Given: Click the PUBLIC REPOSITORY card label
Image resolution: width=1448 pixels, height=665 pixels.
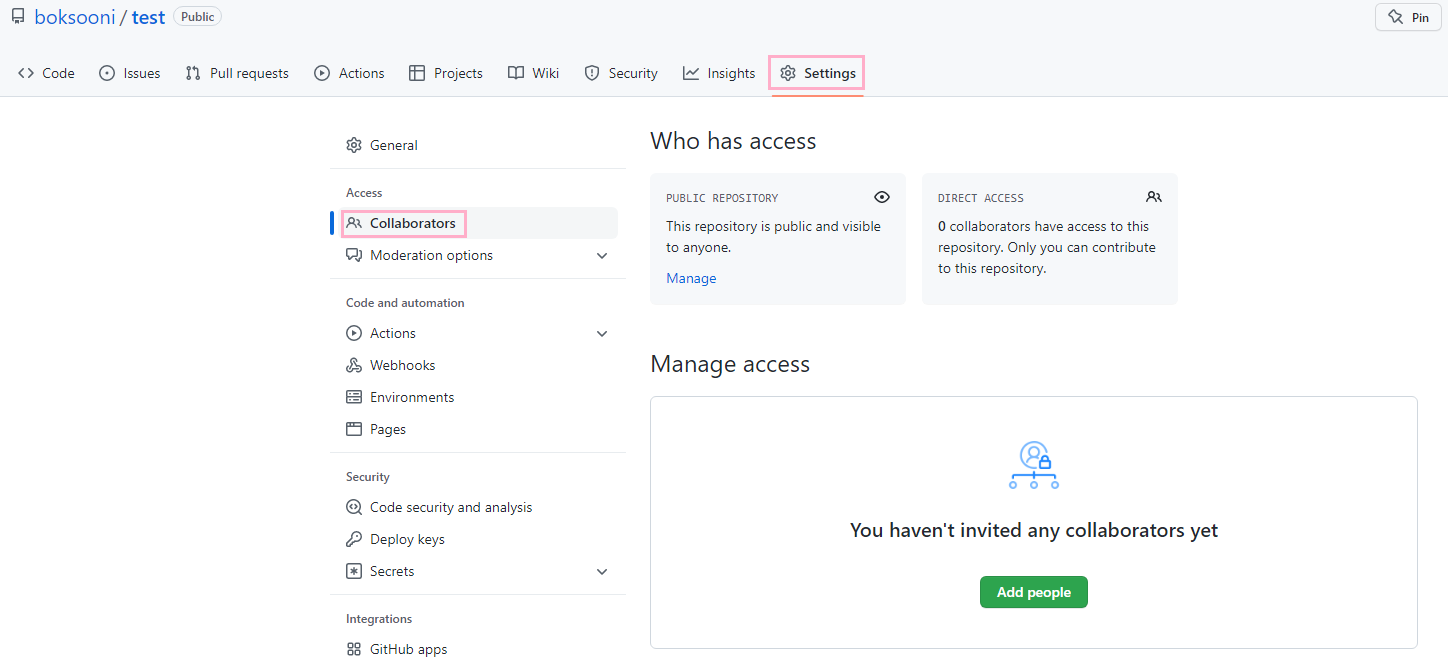Looking at the screenshot, I should coord(722,198).
